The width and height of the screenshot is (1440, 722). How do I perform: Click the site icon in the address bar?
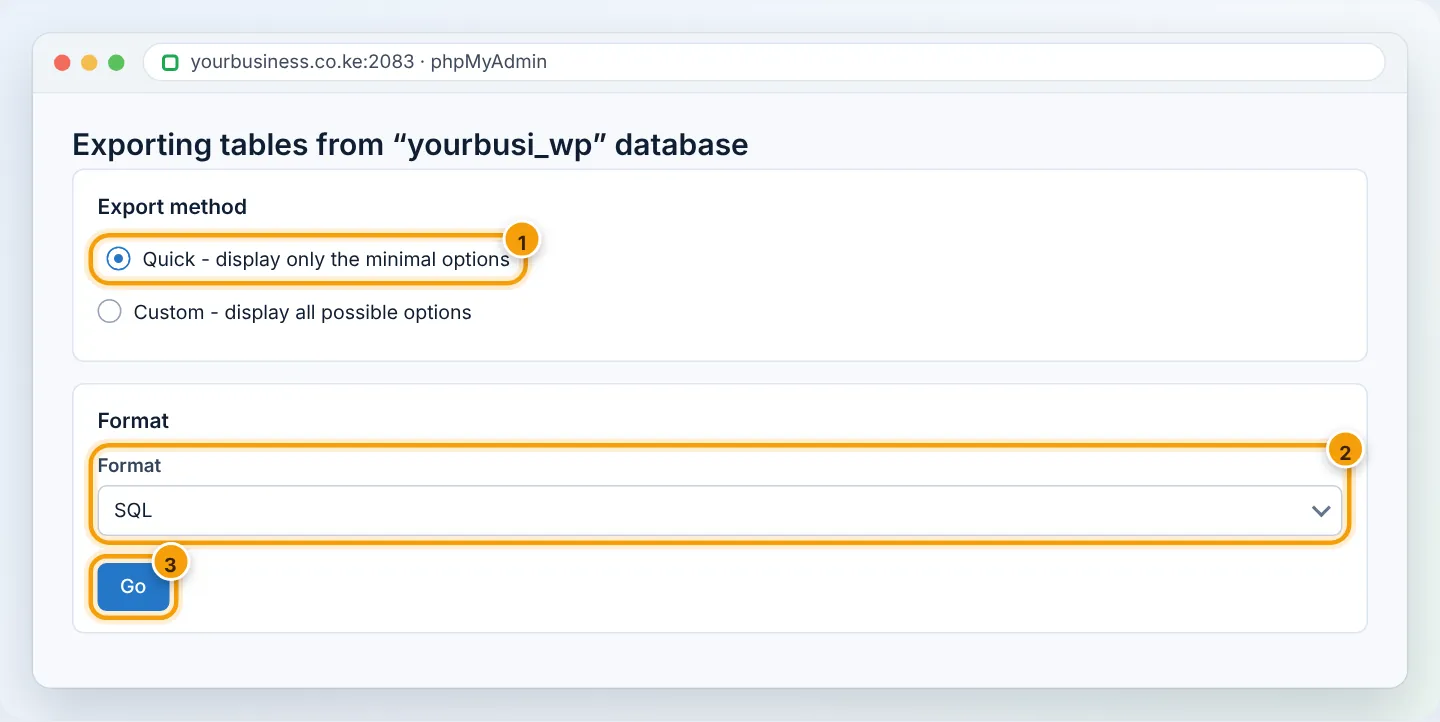point(170,62)
